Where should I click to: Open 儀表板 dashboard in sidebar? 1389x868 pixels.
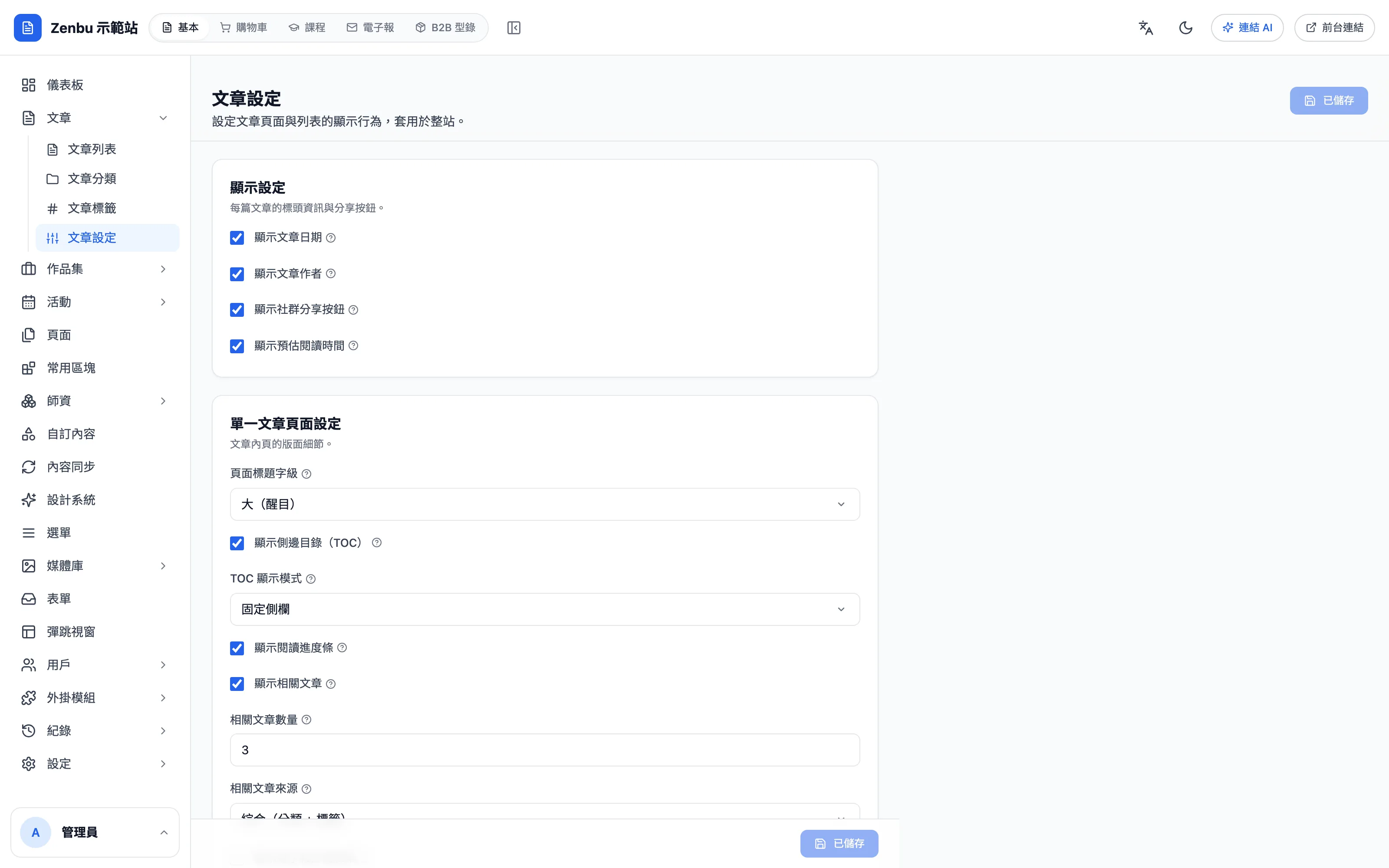point(95,85)
